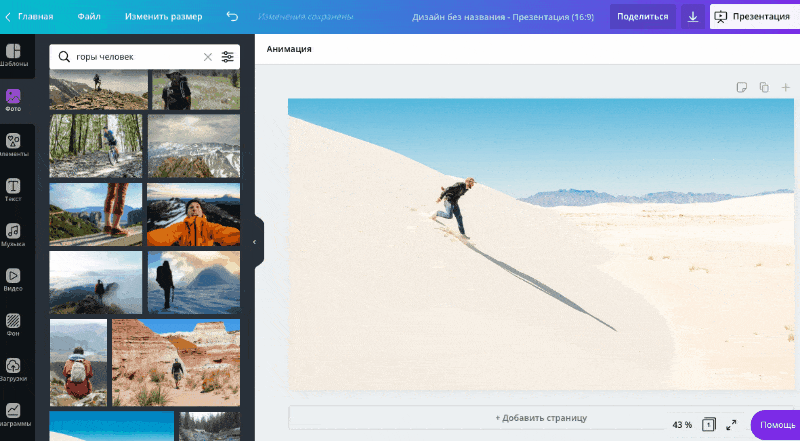Image resolution: width=800 pixels, height=441 pixels.
Task: Select the Текст tool in sidebar
Action: pyautogui.click(x=14, y=190)
